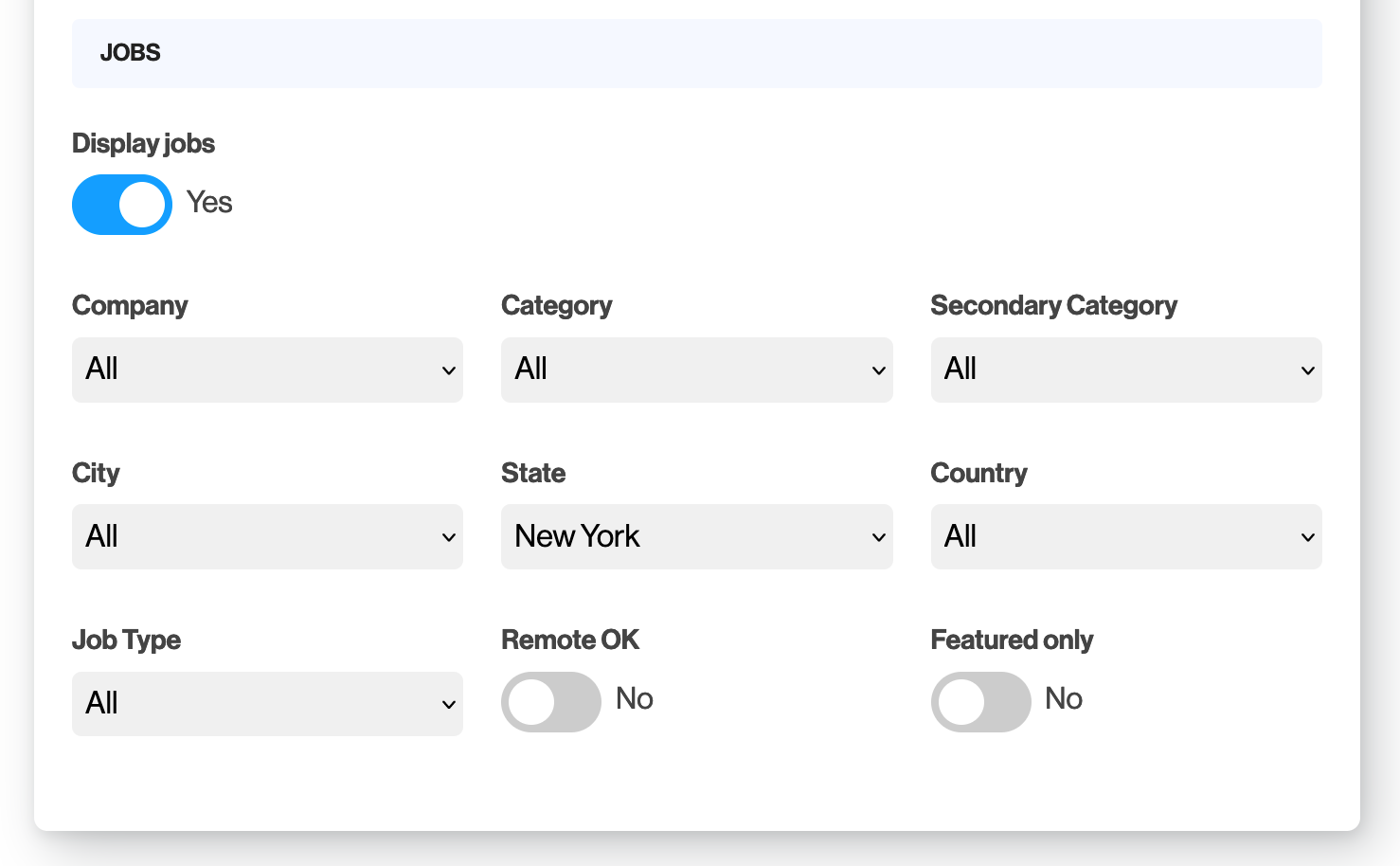The width and height of the screenshot is (1400, 866).
Task: Click the Yes text beside Display jobs
Action: (x=209, y=202)
